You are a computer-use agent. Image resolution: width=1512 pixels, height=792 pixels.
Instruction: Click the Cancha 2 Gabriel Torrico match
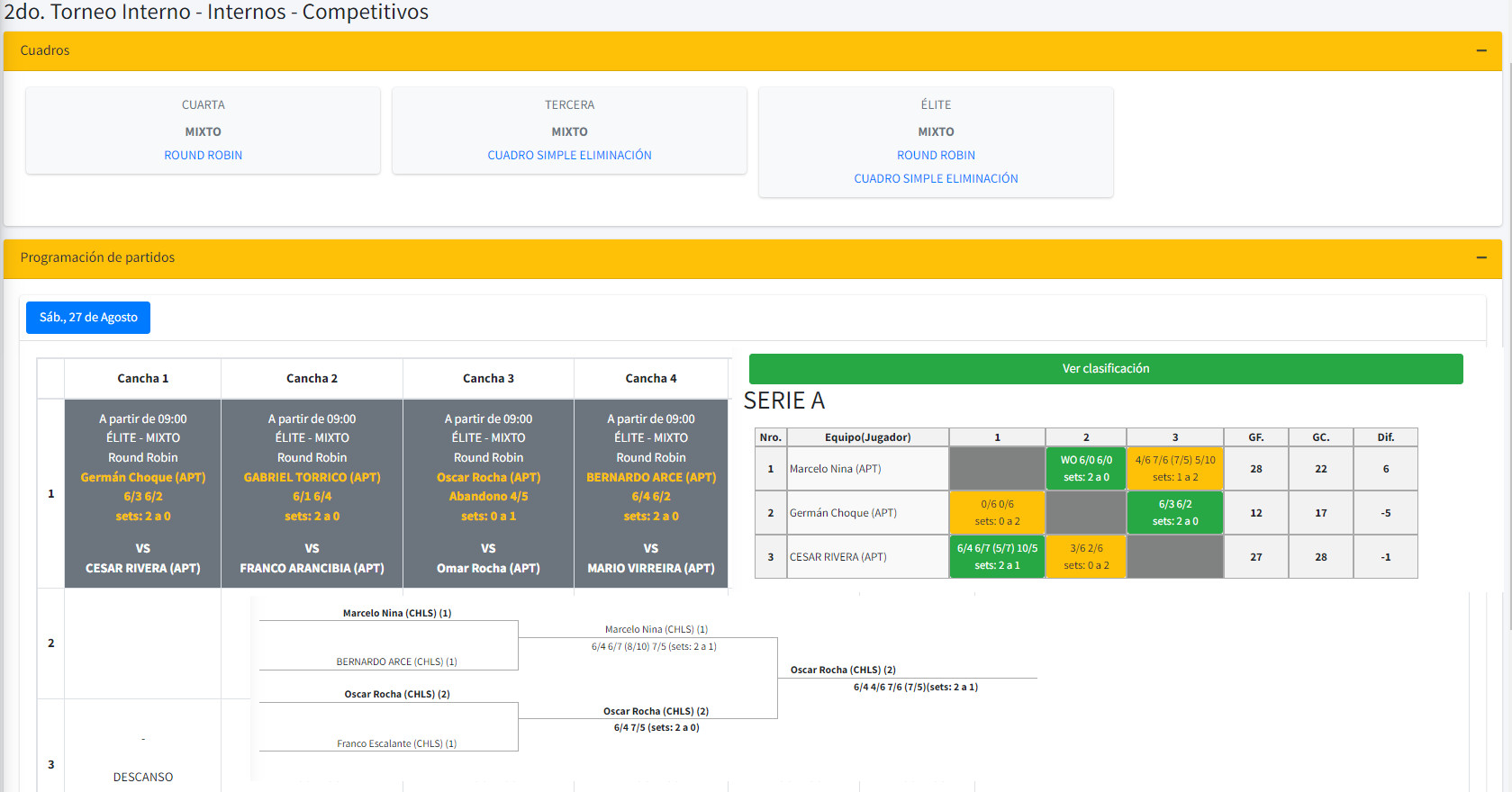pyautogui.click(x=312, y=493)
